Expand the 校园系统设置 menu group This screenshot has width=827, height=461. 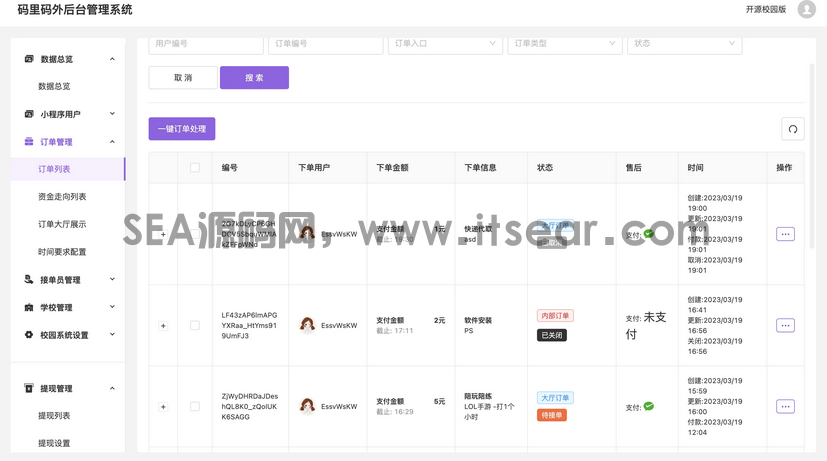(112, 334)
